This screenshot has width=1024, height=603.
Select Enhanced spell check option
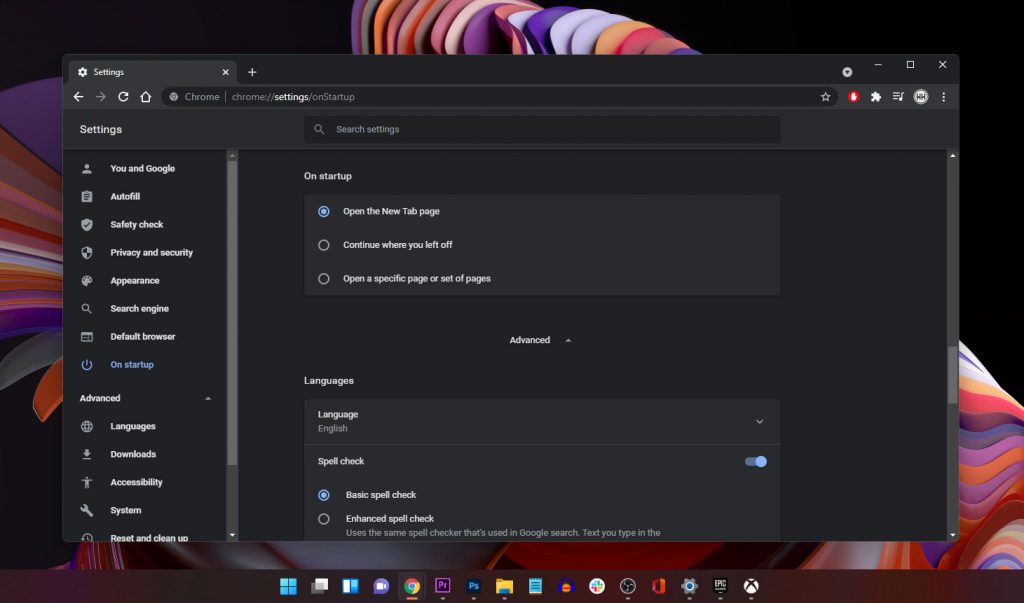[x=323, y=519]
